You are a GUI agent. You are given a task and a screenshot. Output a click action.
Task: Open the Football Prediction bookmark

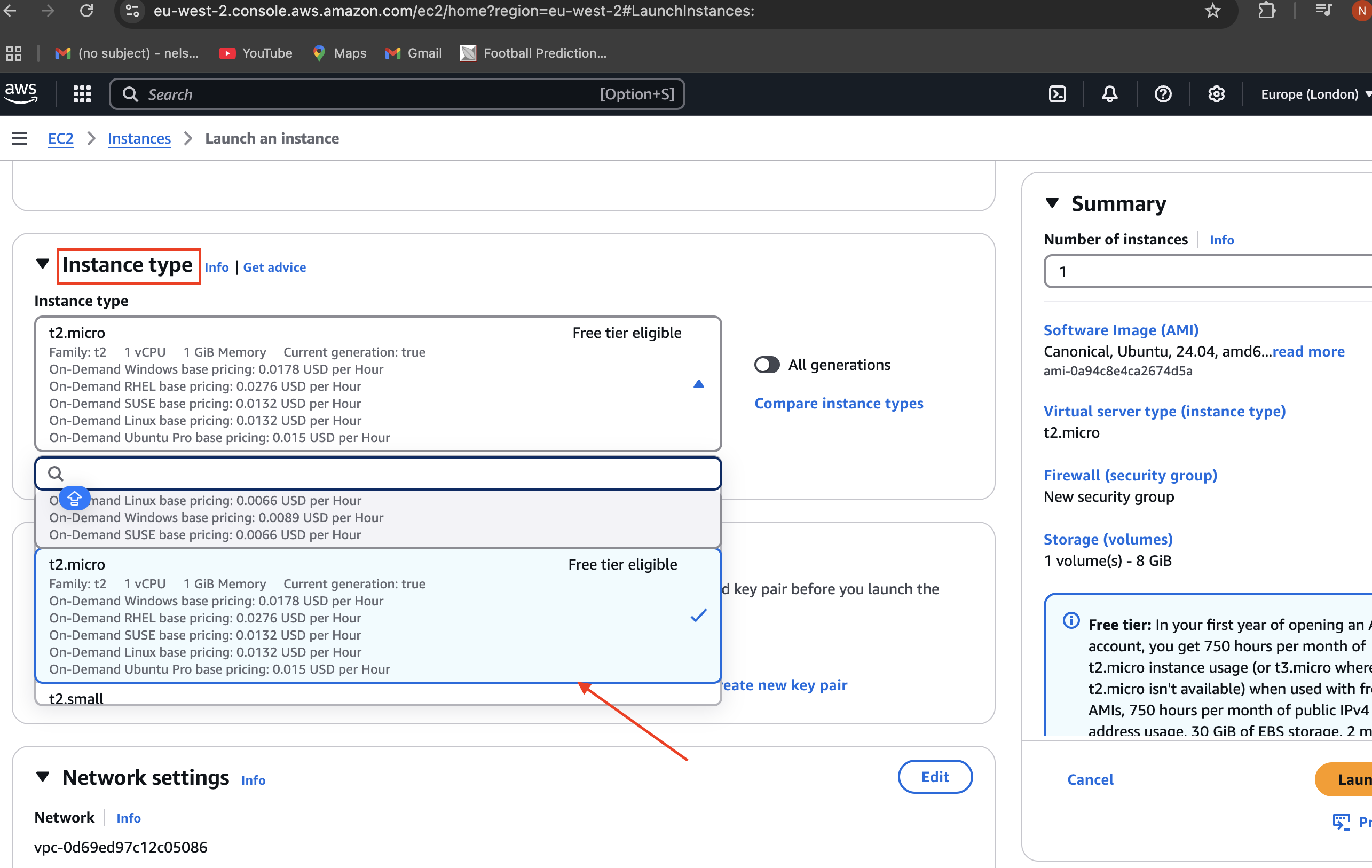pyautogui.click(x=533, y=53)
